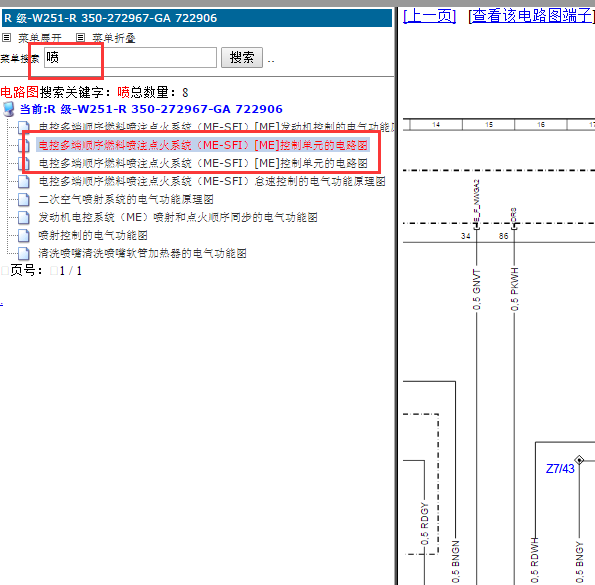The height and width of the screenshot is (585, 595).
Task: Click document icon of [ME]发动机控制的电气功能 row
Action: [24, 127]
